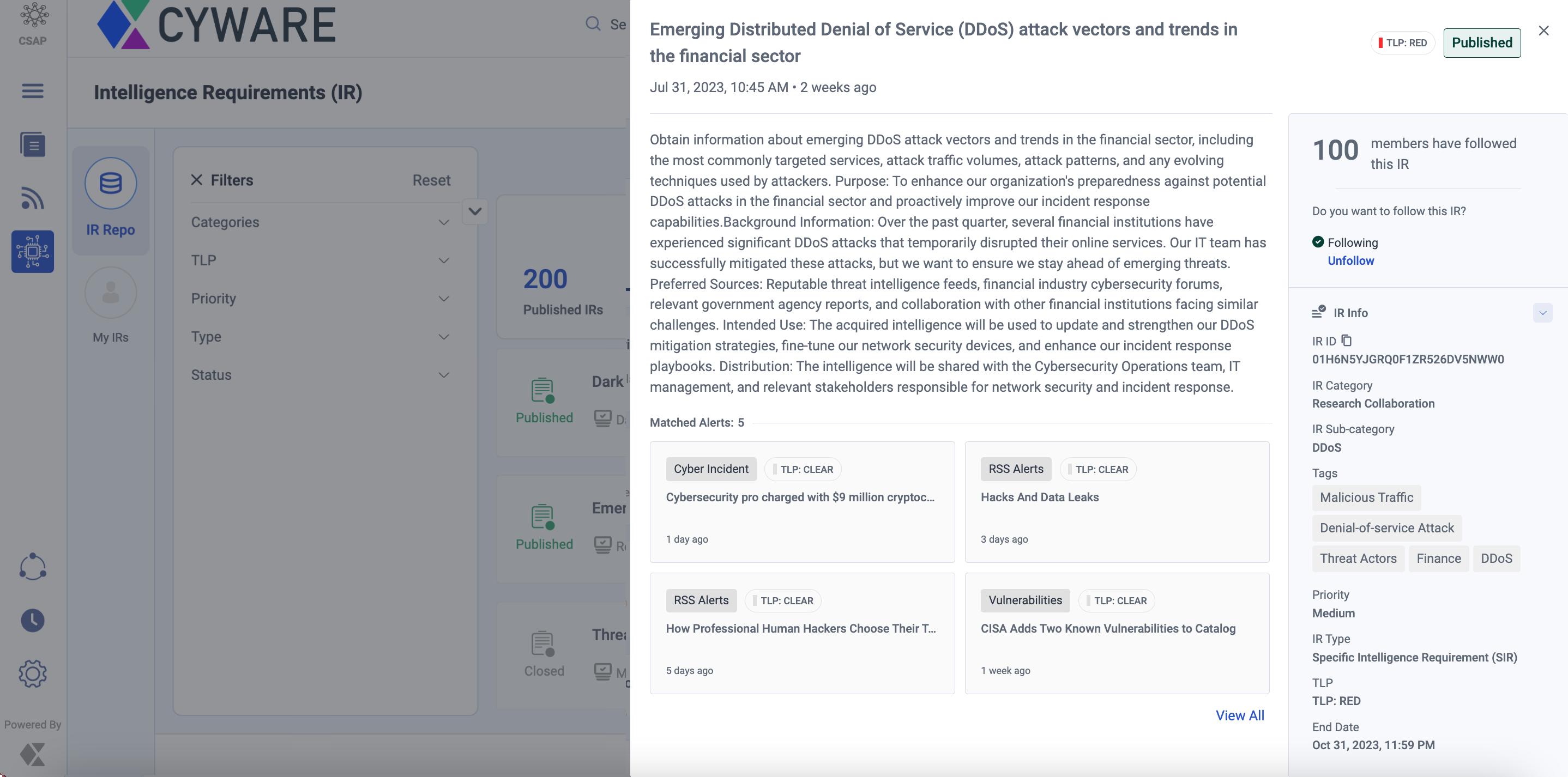Click the Research Collaboration category value
1568x777 pixels.
click(1373, 403)
